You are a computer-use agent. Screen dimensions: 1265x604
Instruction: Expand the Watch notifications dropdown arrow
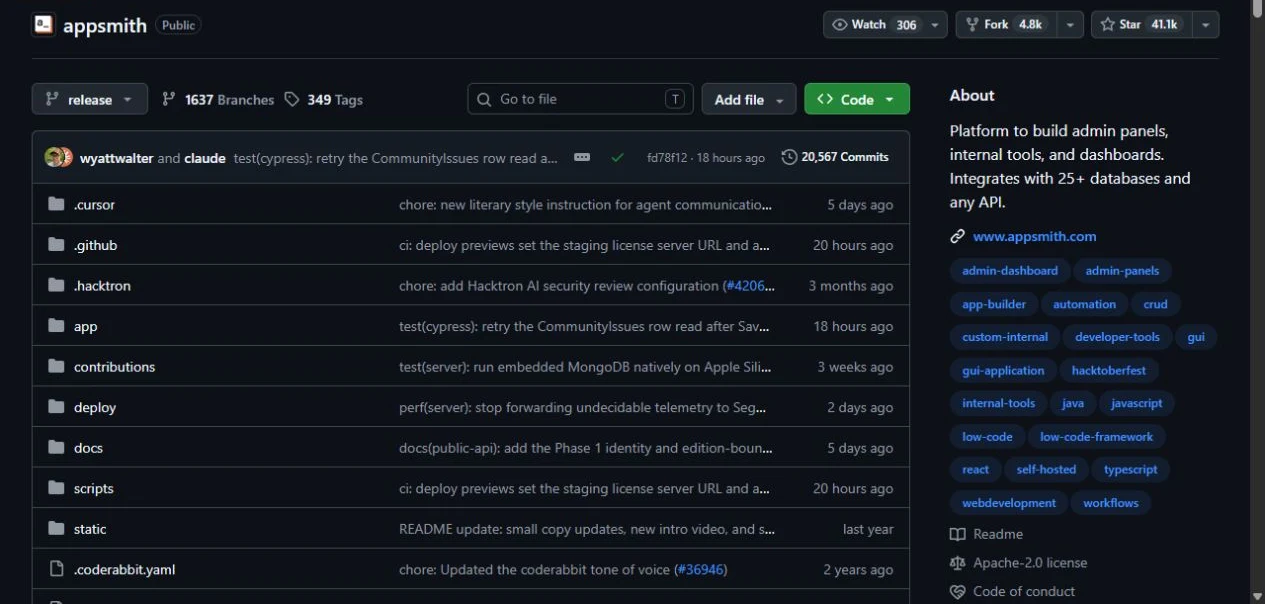(x=936, y=25)
